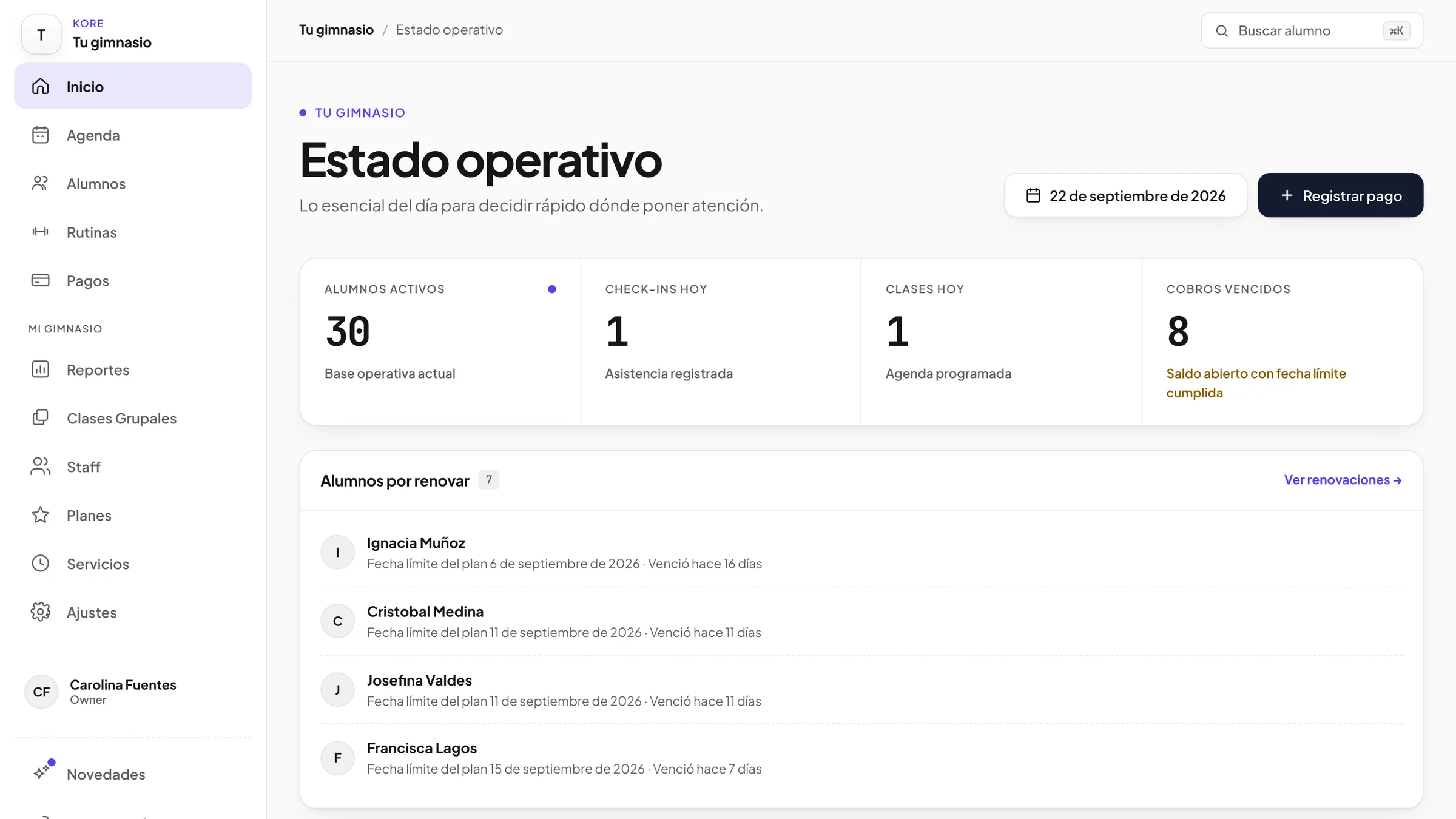Click the Clases hoy card
Image resolution: width=1456 pixels, height=819 pixels.
pyautogui.click(x=1001, y=342)
